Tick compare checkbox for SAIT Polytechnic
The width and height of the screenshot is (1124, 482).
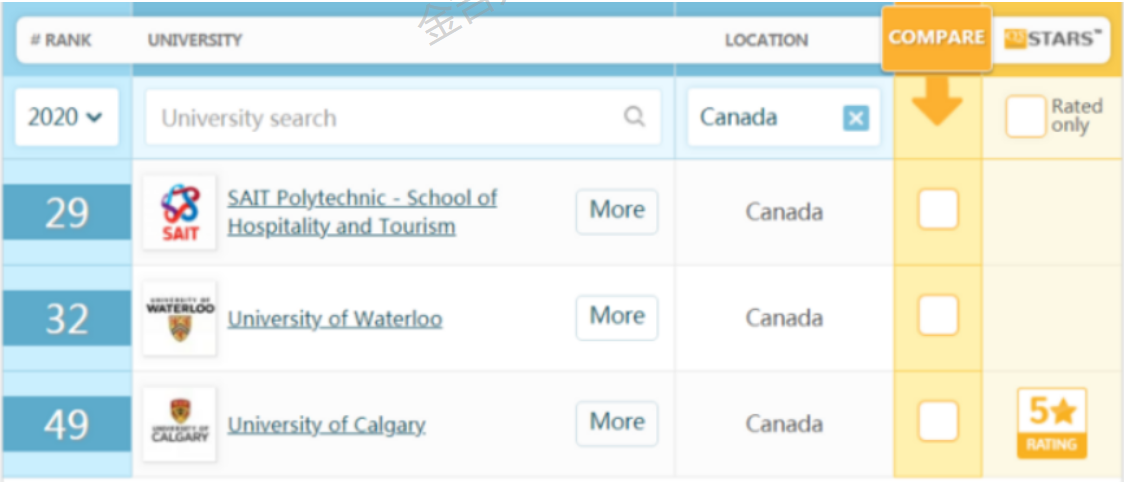tap(938, 210)
